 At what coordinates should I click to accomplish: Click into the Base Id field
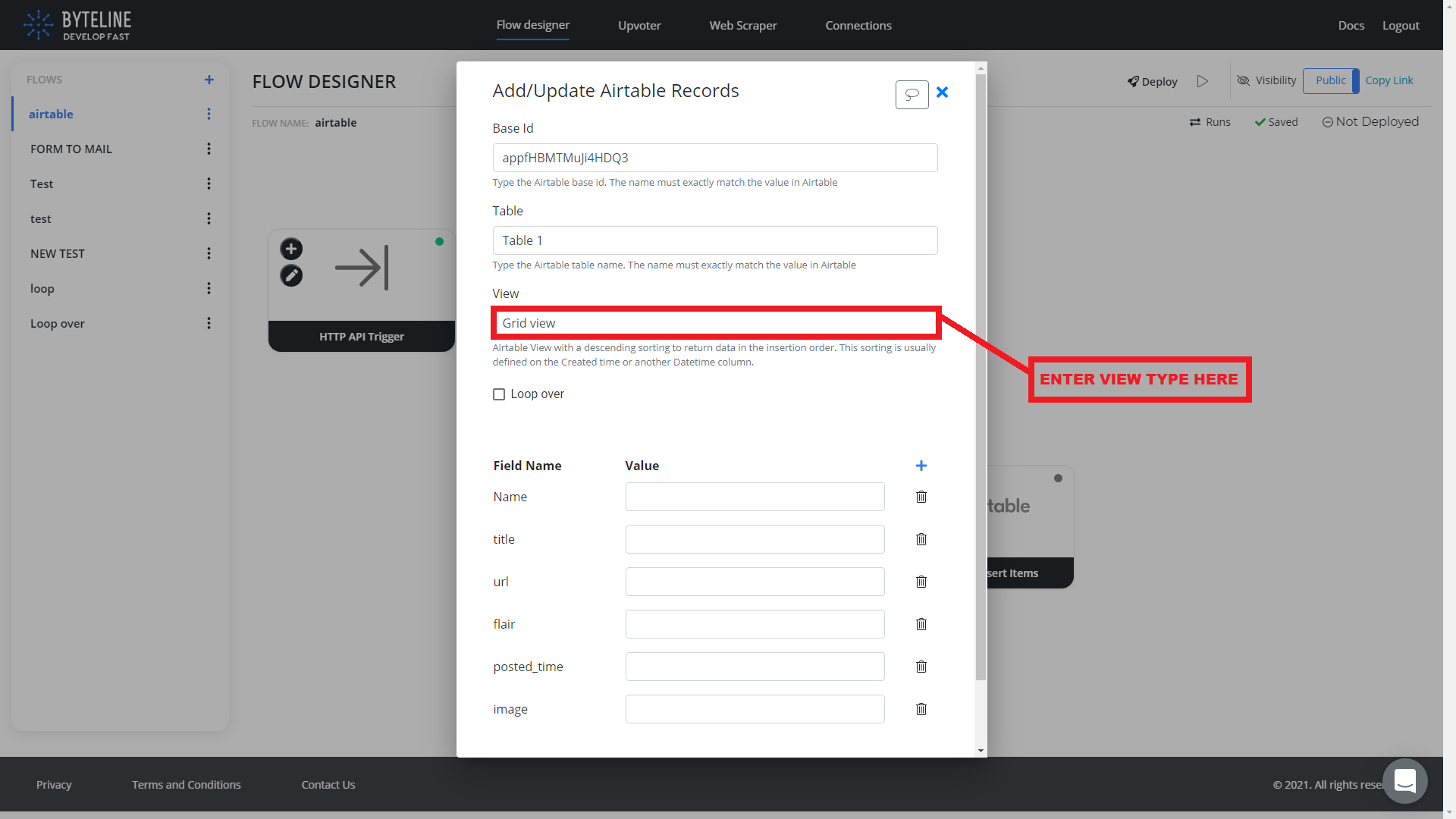[x=715, y=158]
